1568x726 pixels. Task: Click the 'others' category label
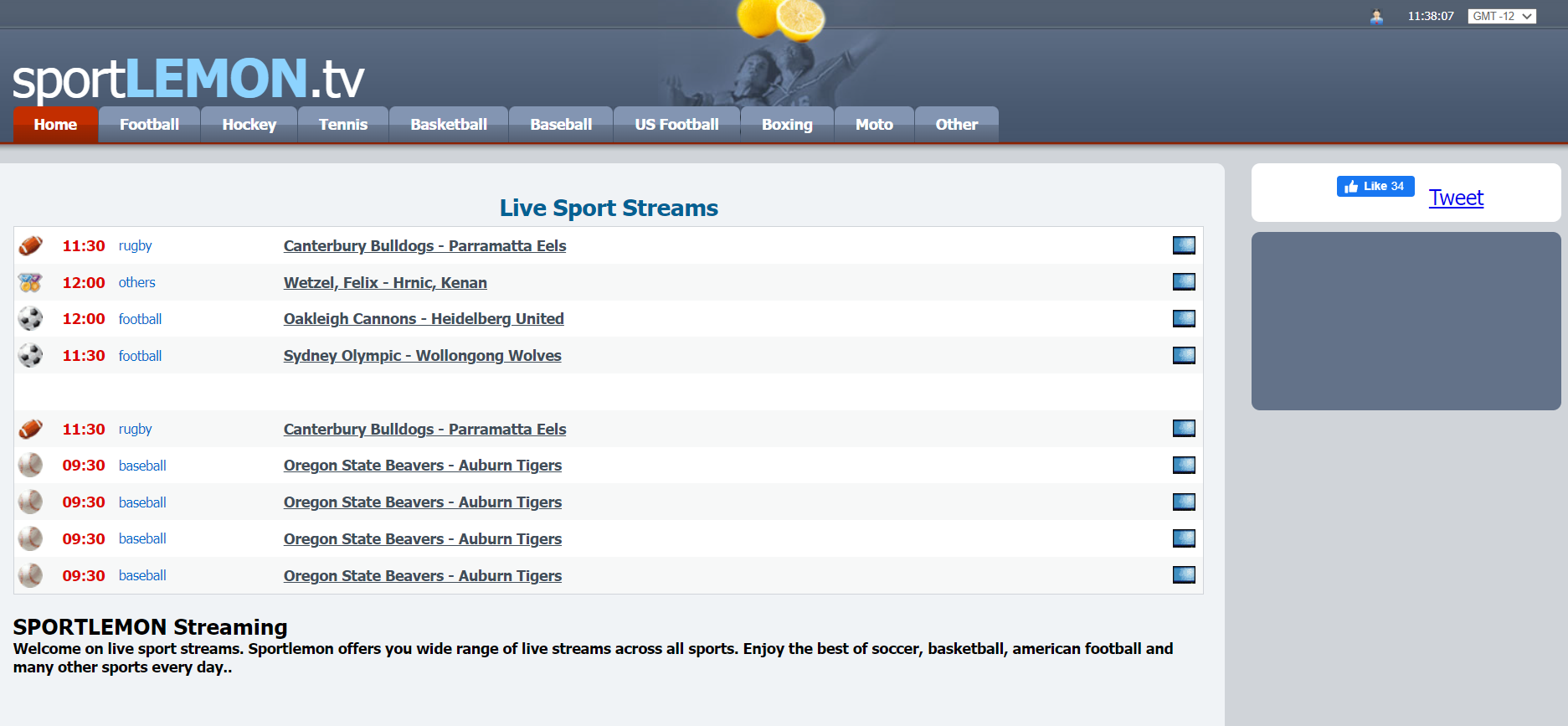(x=136, y=282)
